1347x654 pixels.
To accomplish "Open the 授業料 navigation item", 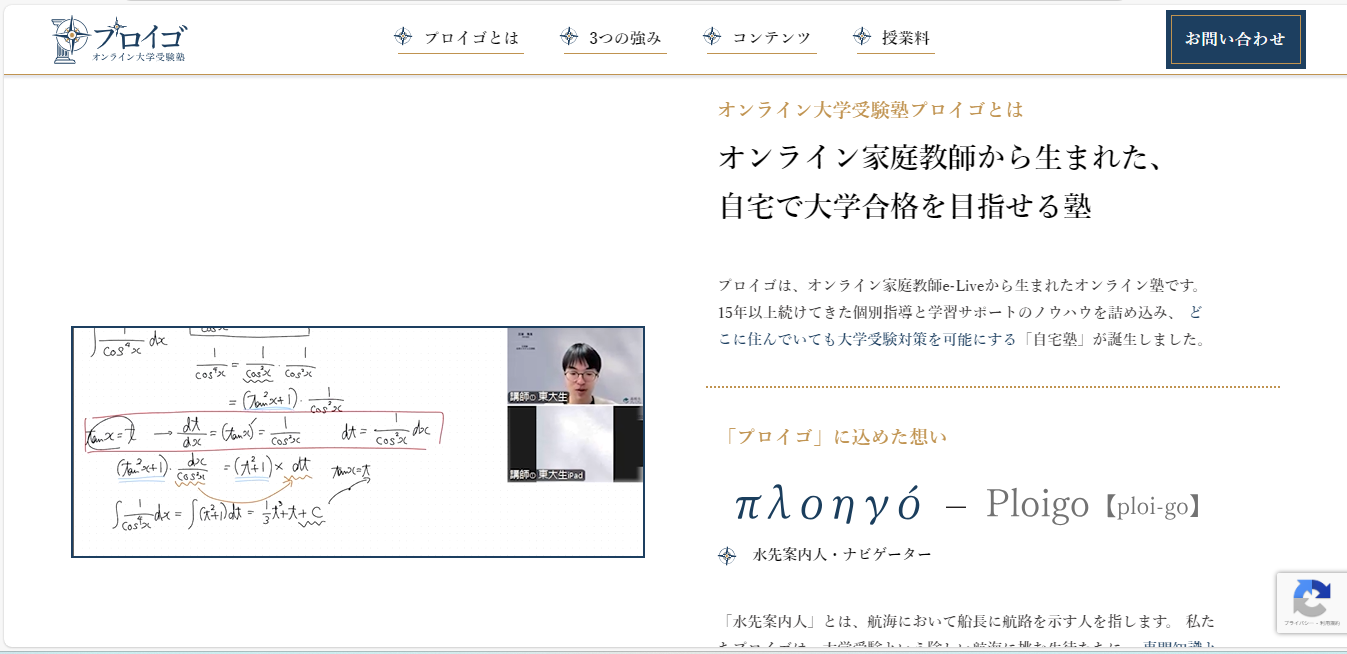I will tap(906, 38).
